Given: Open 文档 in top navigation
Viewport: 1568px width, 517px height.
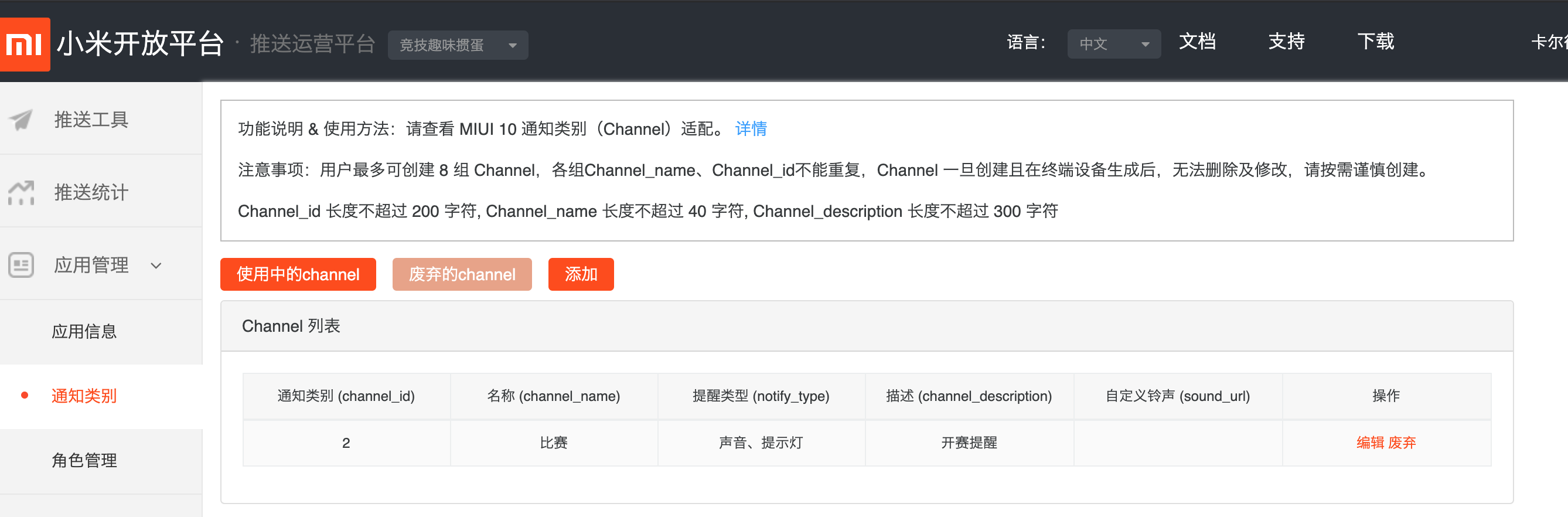Looking at the screenshot, I should pos(1197,42).
